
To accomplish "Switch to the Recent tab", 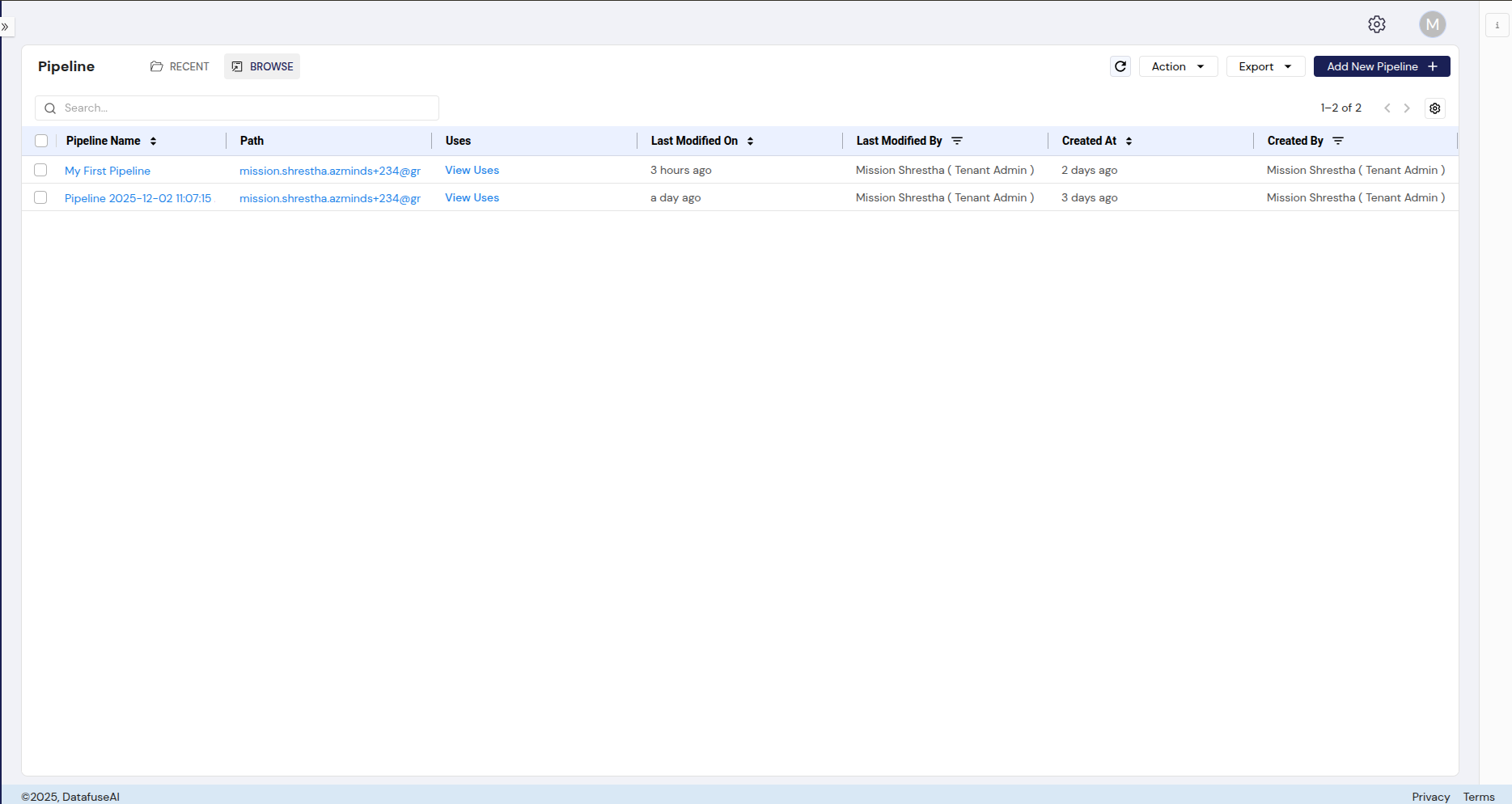I will (x=180, y=66).
